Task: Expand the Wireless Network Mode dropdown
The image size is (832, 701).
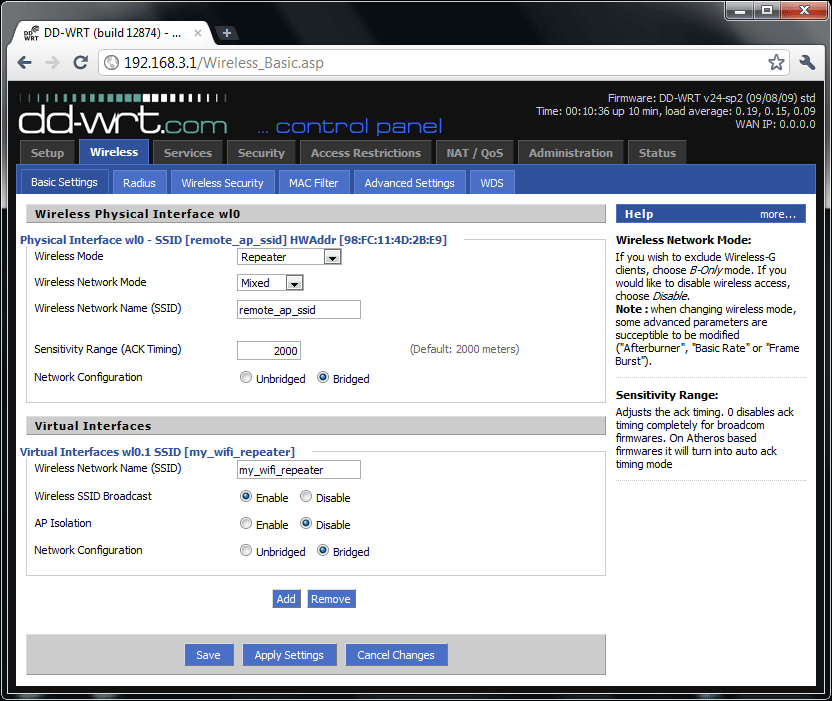Action: click(x=271, y=283)
